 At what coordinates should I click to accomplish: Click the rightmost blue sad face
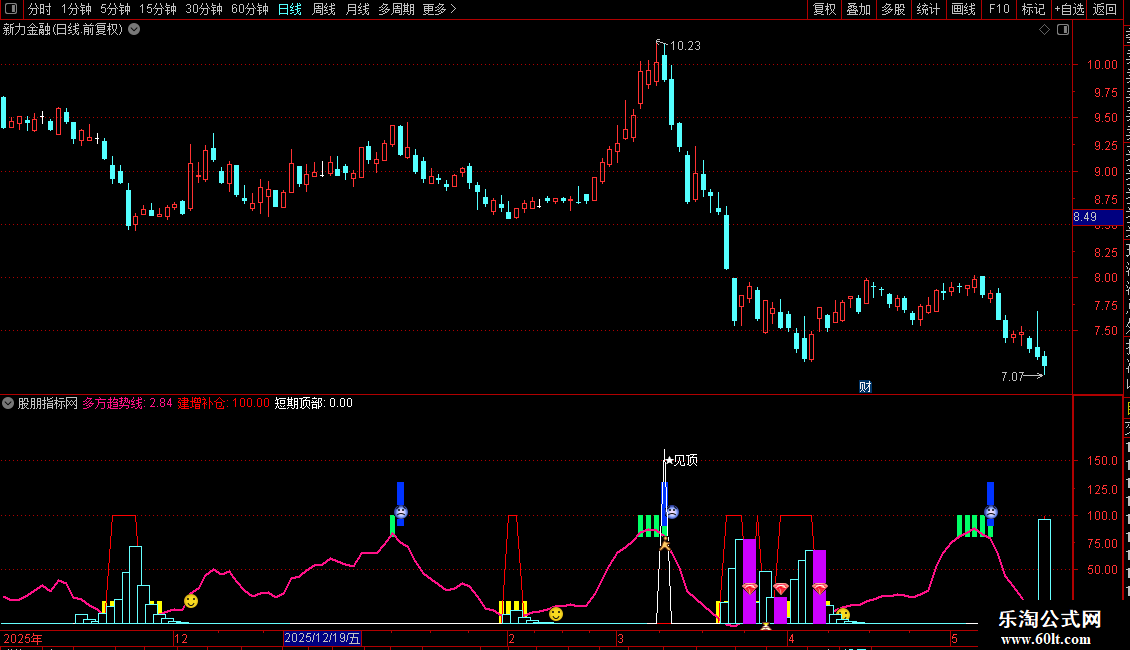pyautogui.click(x=991, y=512)
